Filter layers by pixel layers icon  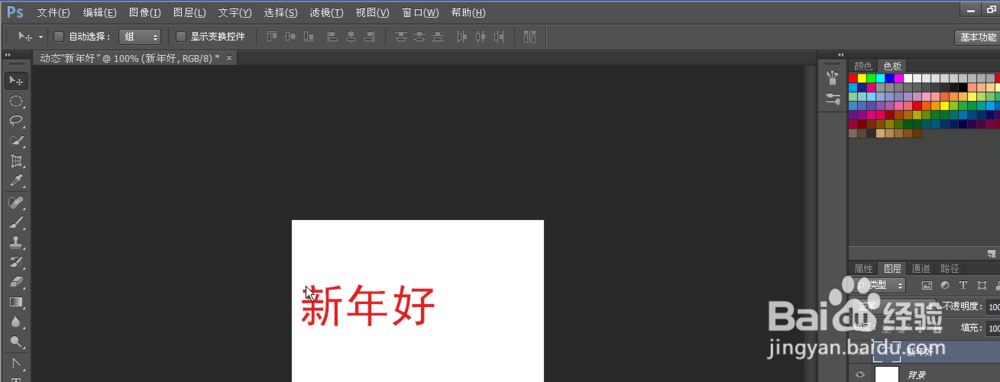pyautogui.click(x=927, y=285)
